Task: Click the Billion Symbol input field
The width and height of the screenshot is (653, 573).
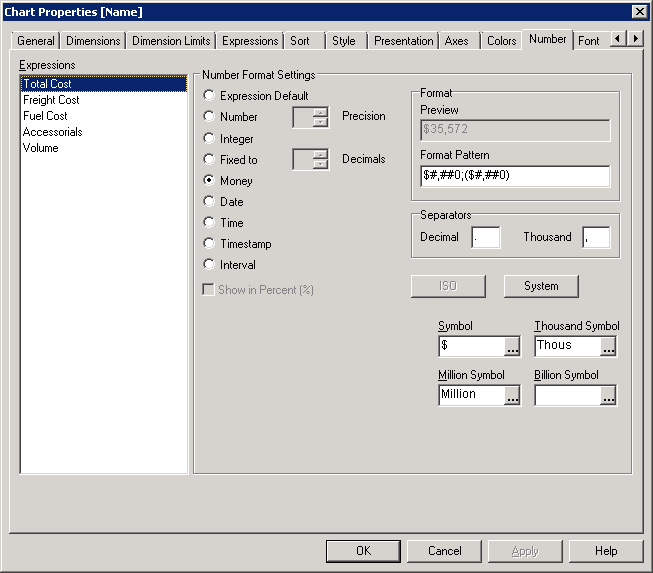Action: coord(568,395)
